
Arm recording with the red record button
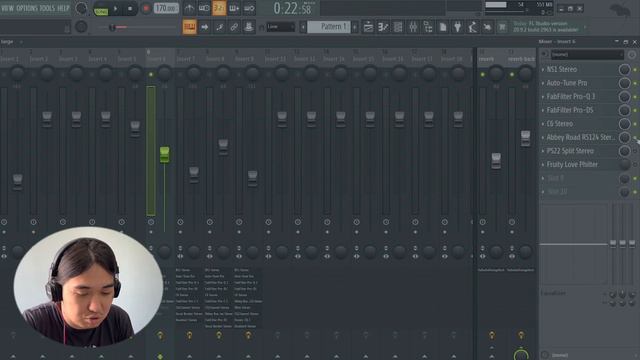145,8
